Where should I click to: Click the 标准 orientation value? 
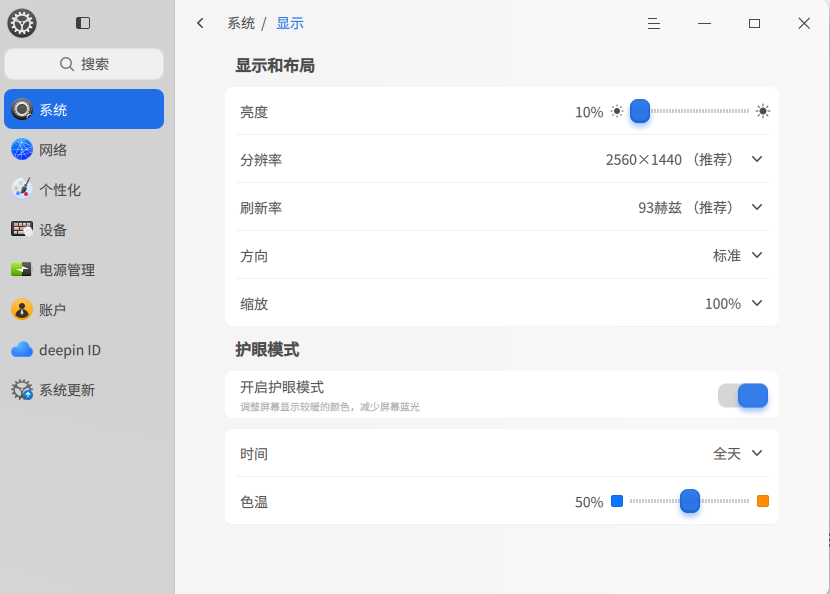click(x=727, y=256)
